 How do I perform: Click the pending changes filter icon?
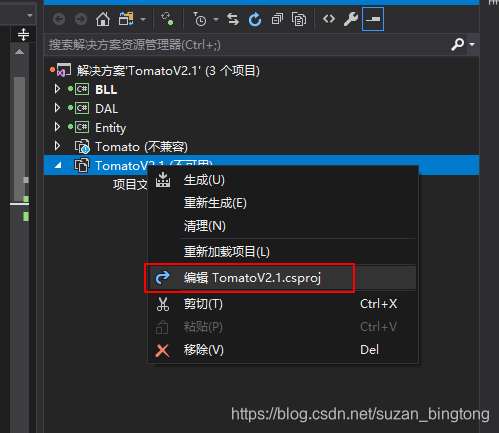[167, 19]
